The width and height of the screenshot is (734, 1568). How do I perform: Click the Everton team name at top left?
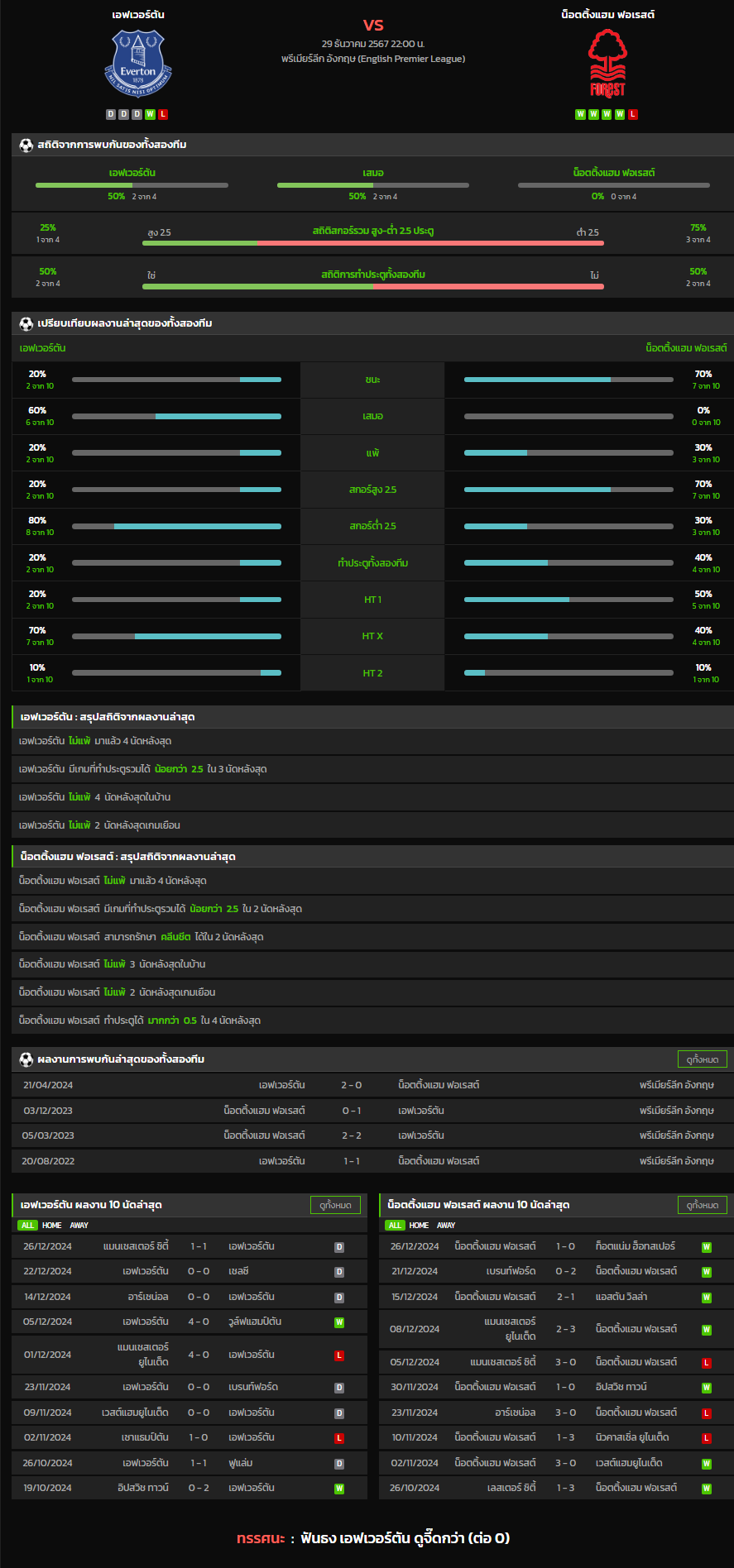pyautogui.click(x=138, y=15)
